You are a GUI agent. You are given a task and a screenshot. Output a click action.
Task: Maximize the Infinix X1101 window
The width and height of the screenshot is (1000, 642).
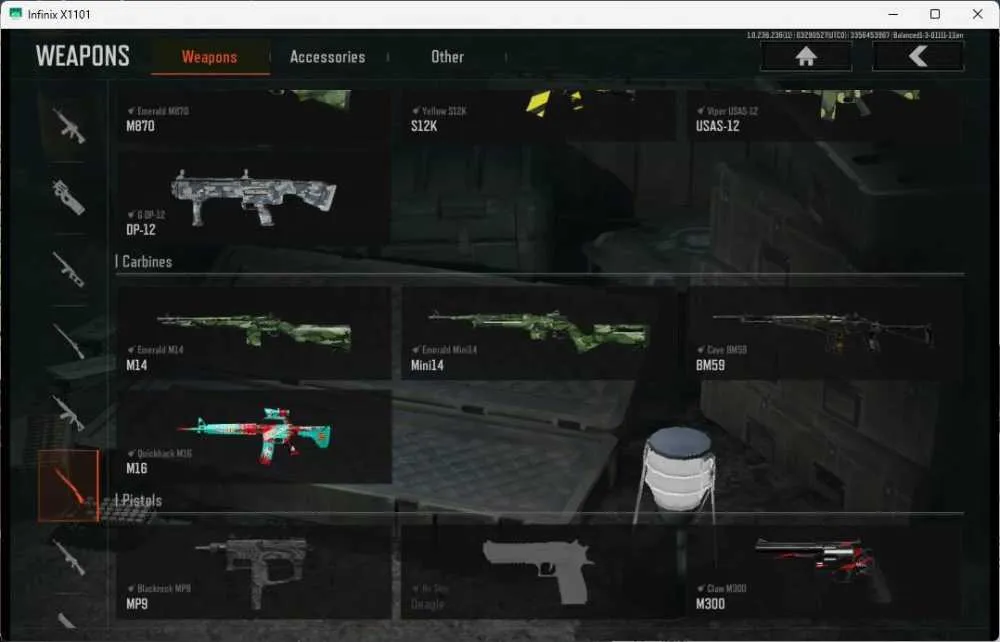[x=935, y=14]
